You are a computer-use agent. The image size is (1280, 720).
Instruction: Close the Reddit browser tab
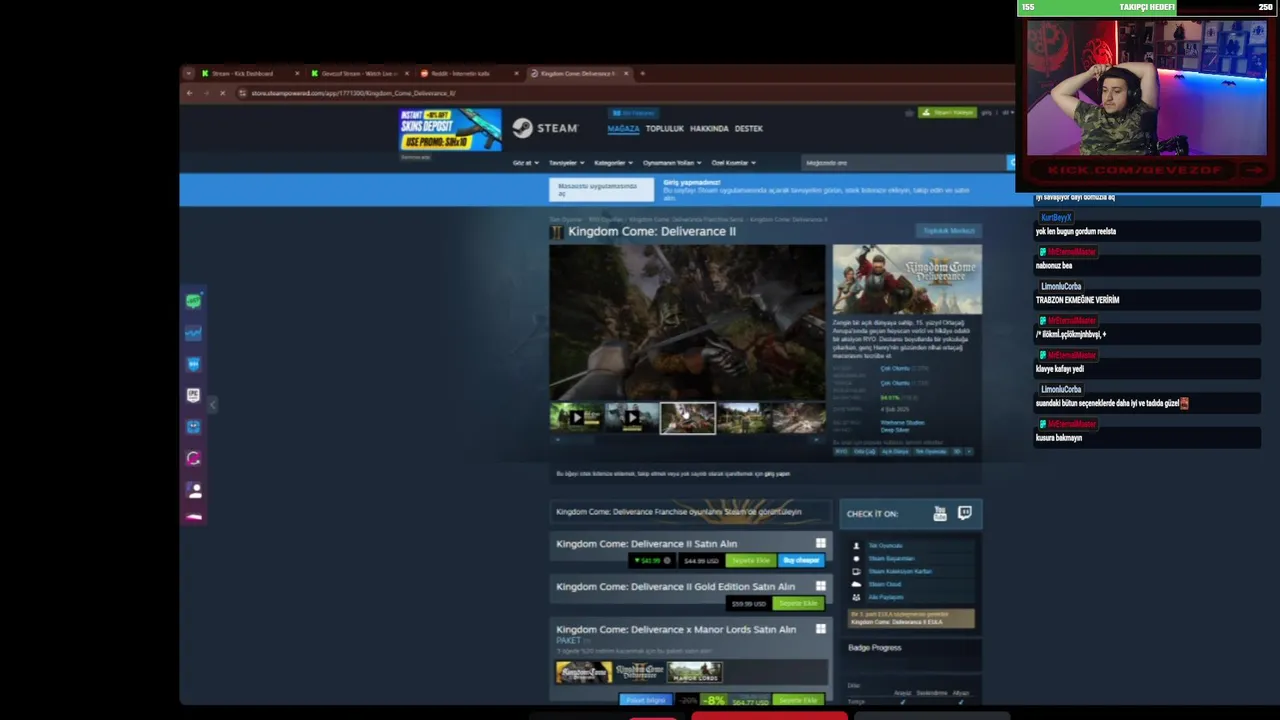click(516, 73)
